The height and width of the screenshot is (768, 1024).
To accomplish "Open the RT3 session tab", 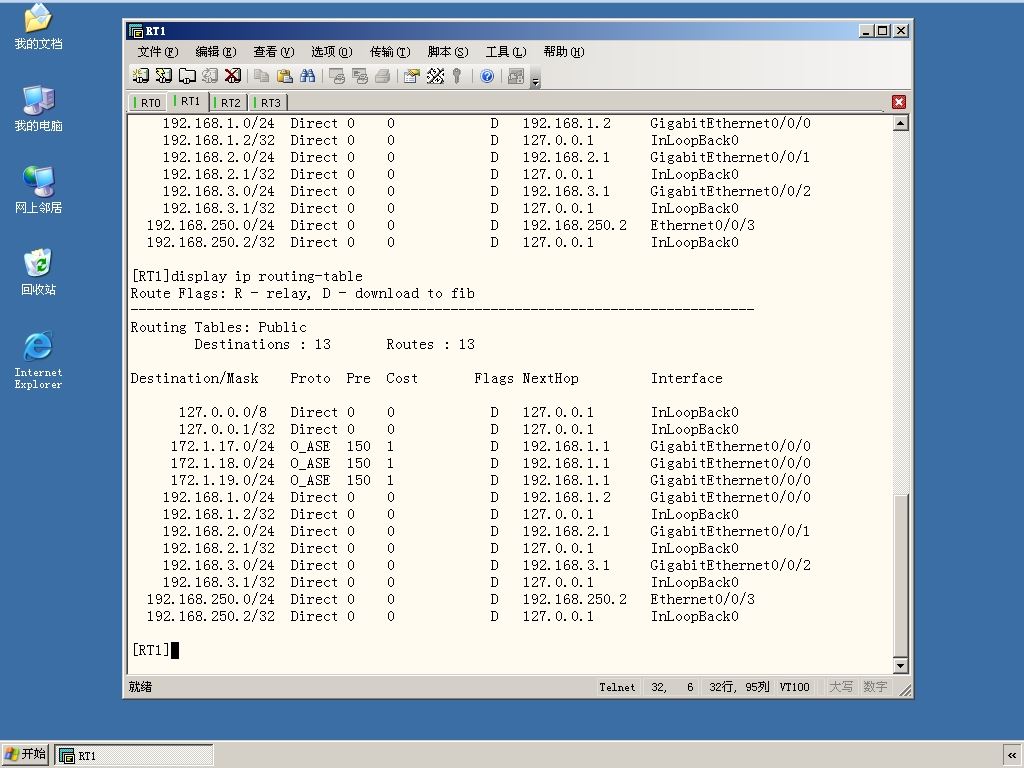I will tap(268, 103).
